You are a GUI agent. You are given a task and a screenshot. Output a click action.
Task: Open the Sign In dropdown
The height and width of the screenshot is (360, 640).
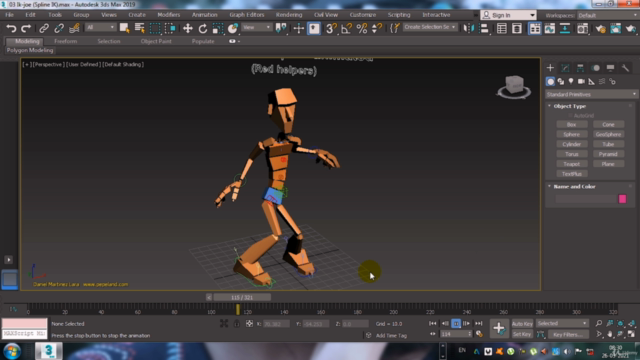tap(508, 15)
